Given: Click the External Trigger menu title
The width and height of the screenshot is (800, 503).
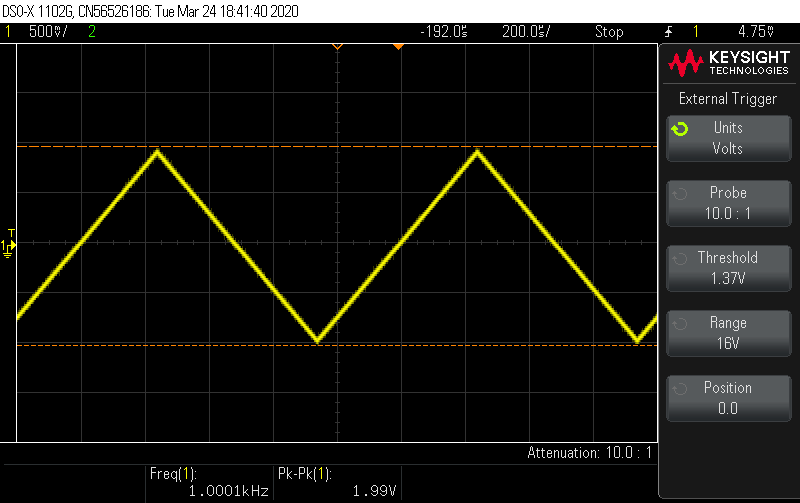Looking at the screenshot, I should 728,98.
